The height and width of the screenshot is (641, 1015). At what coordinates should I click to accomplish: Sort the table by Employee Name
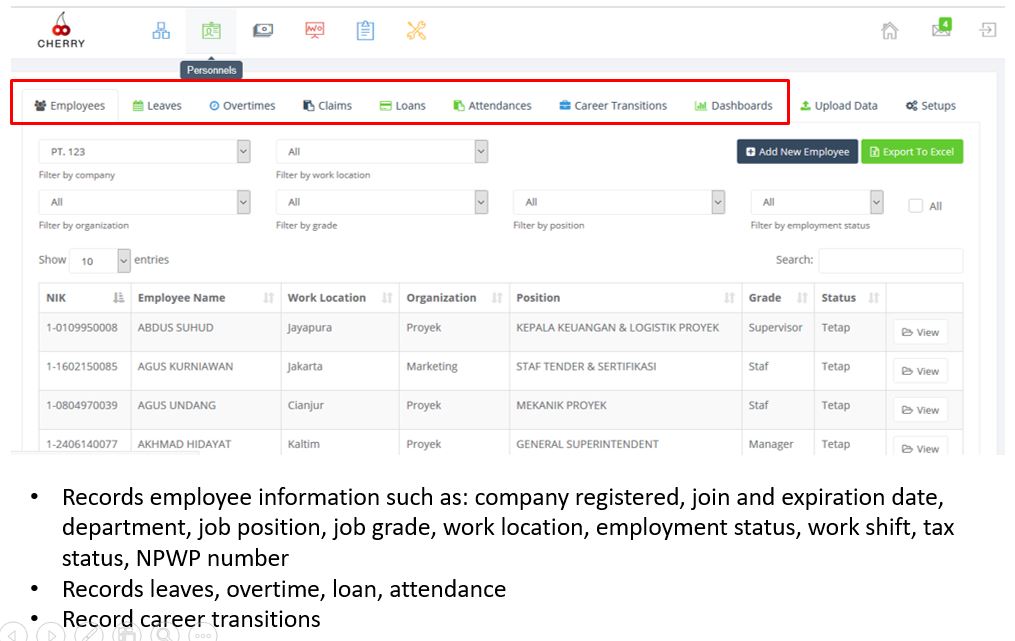coord(268,298)
